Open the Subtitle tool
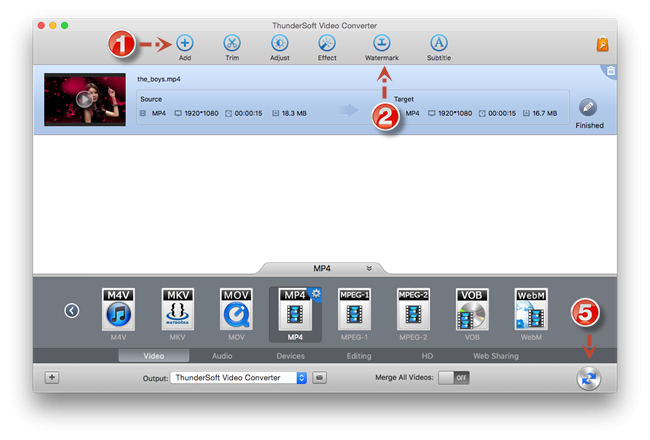The image size is (650, 440). (x=439, y=43)
